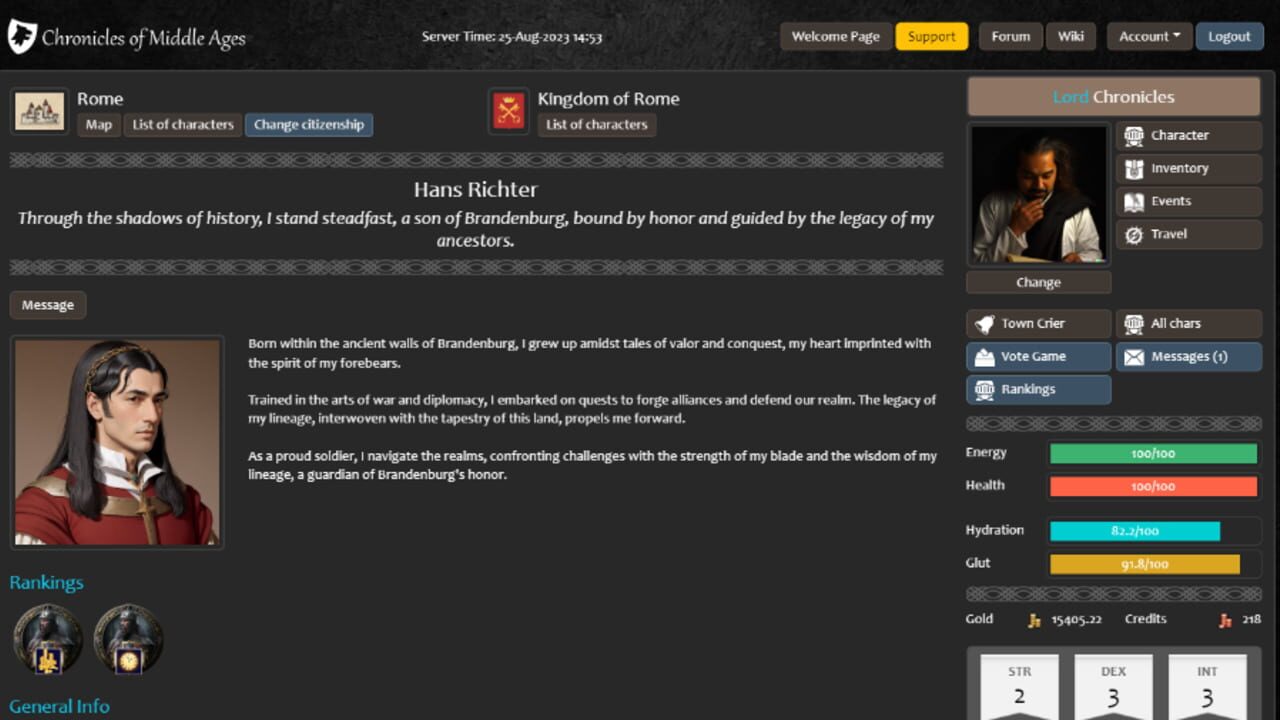Click the General Info heading
Viewport: 1280px width, 720px height.
[x=59, y=706]
